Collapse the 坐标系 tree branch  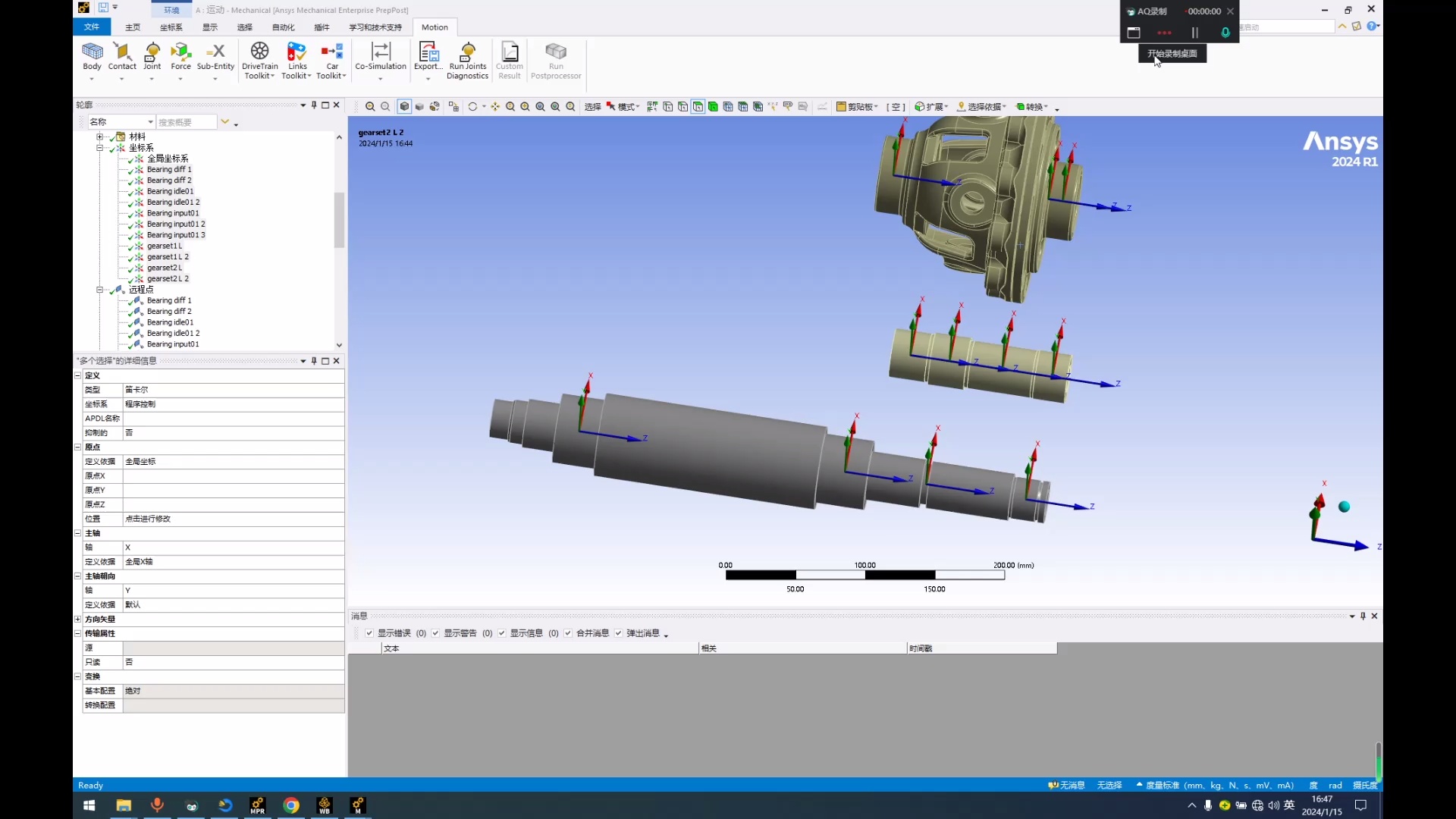point(100,148)
